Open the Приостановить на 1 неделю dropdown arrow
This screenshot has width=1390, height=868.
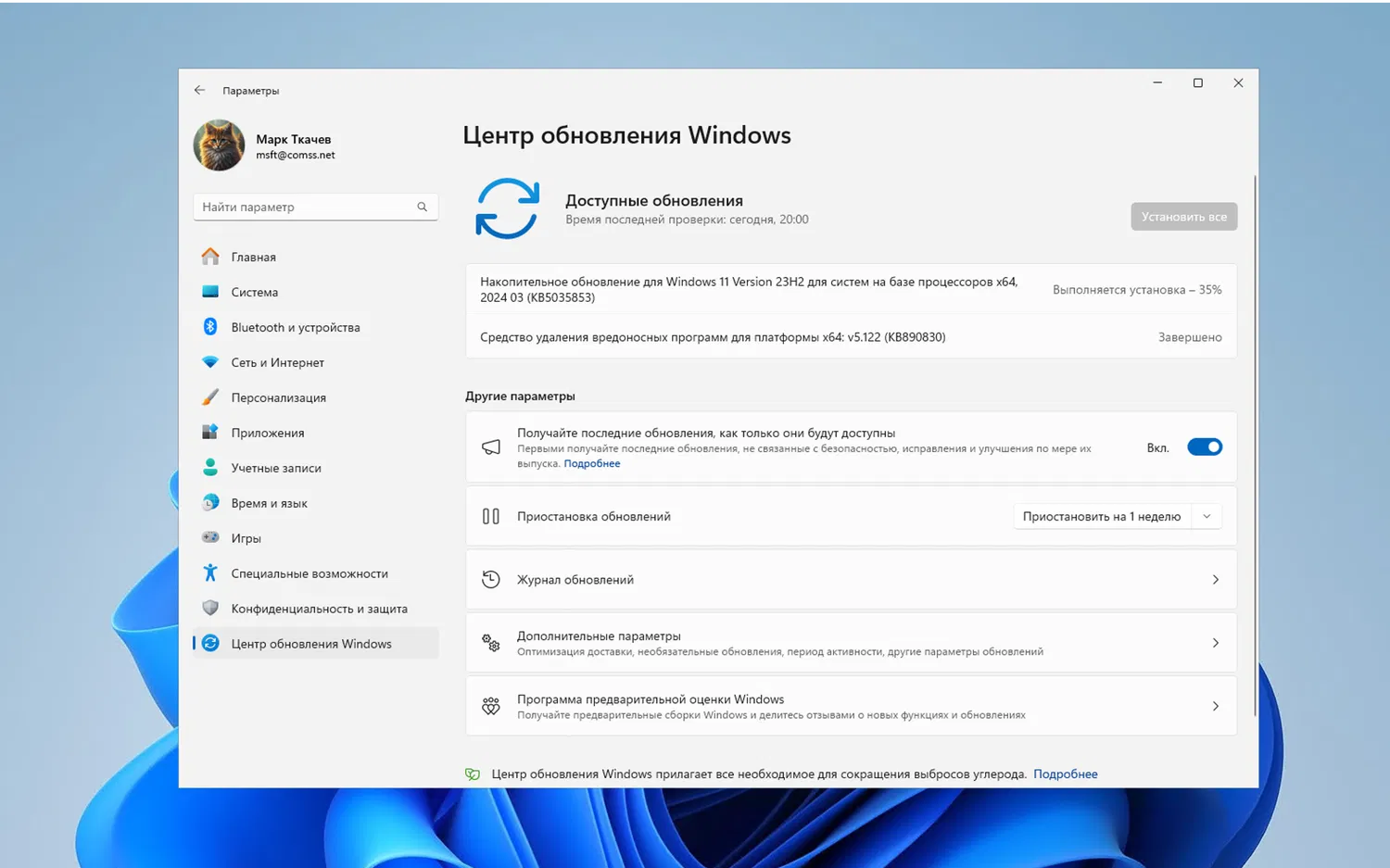pos(1207,517)
